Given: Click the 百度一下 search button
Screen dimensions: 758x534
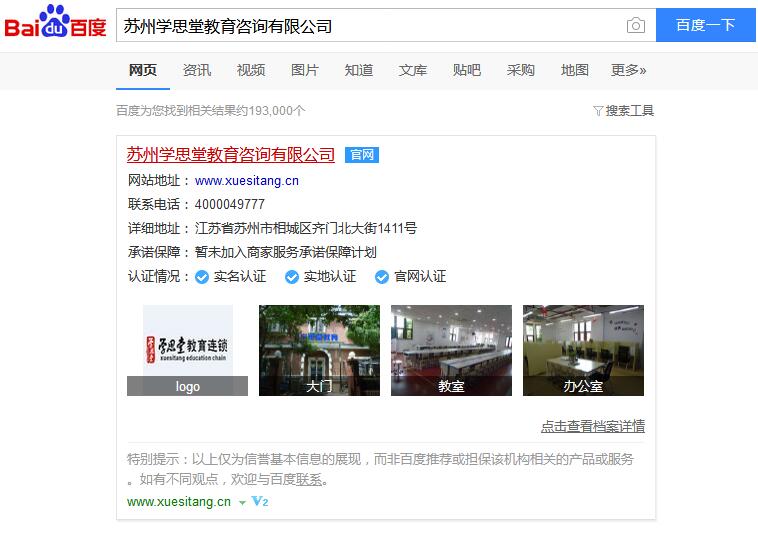Looking at the screenshot, I should pyautogui.click(x=706, y=25).
